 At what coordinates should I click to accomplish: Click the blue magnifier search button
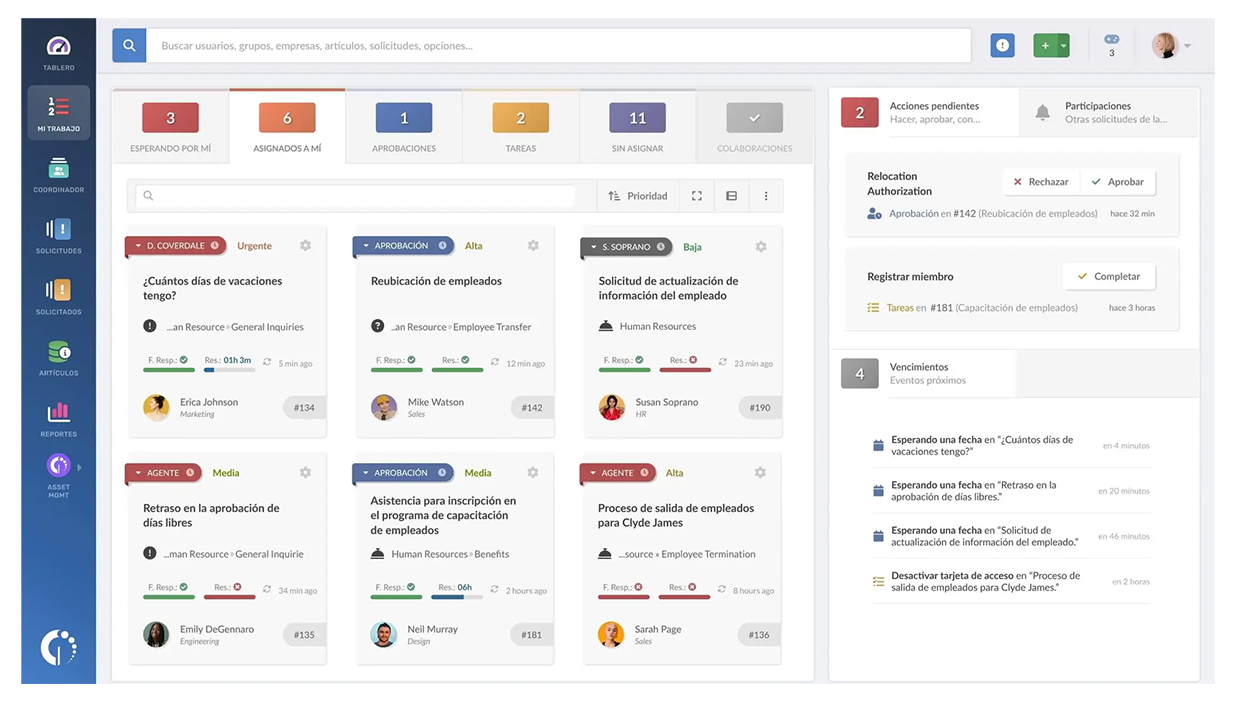[129, 45]
